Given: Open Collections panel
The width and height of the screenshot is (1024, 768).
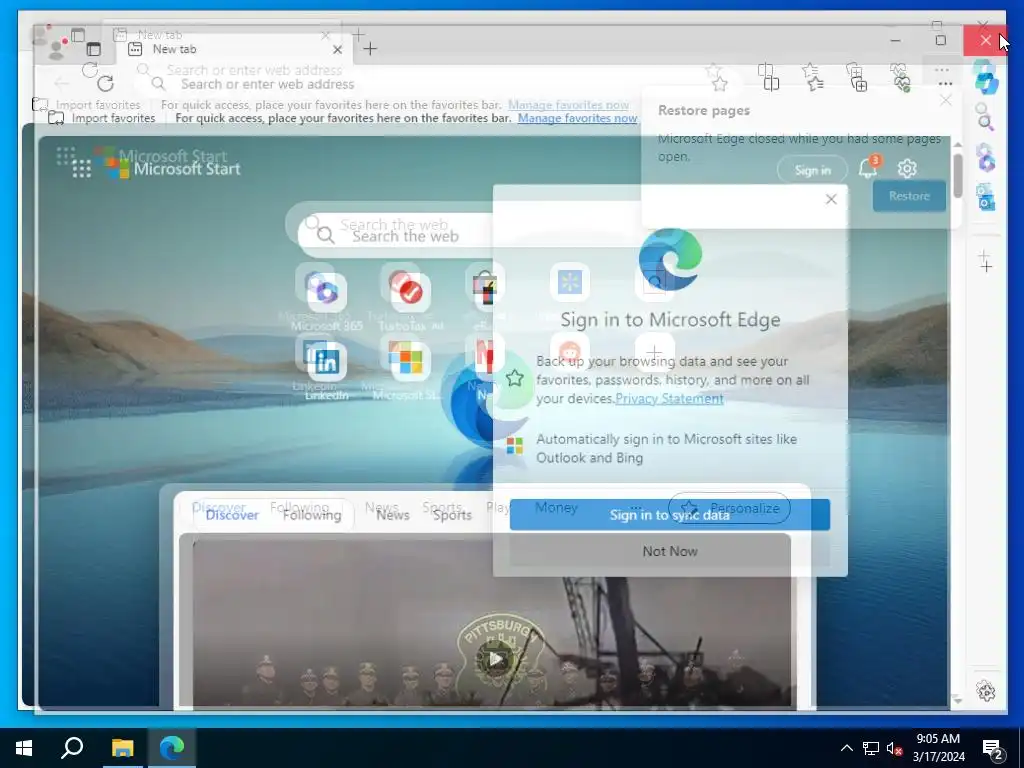Looking at the screenshot, I should click(859, 84).
